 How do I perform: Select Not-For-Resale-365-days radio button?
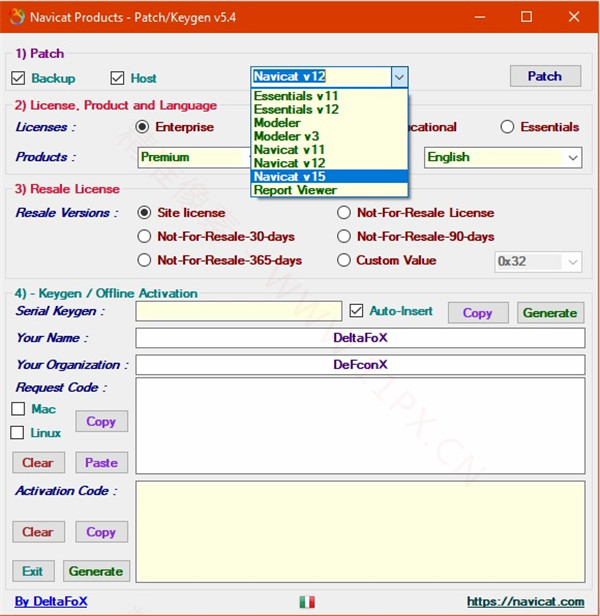click(144, 260)
